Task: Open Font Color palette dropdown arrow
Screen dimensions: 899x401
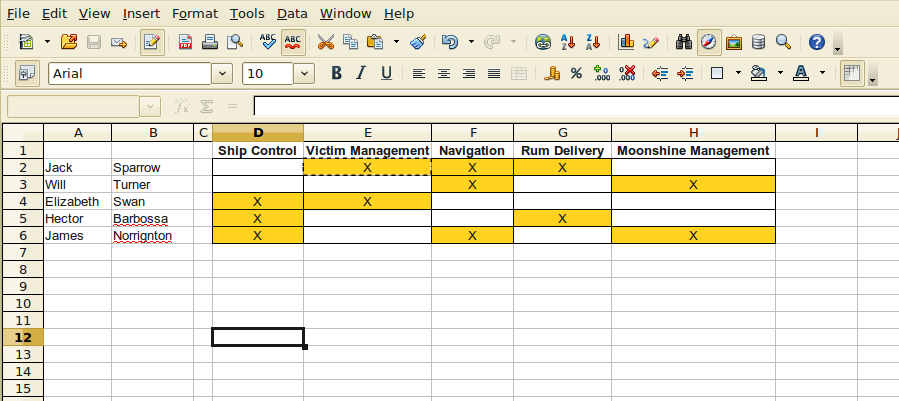Action: point(822,73)
